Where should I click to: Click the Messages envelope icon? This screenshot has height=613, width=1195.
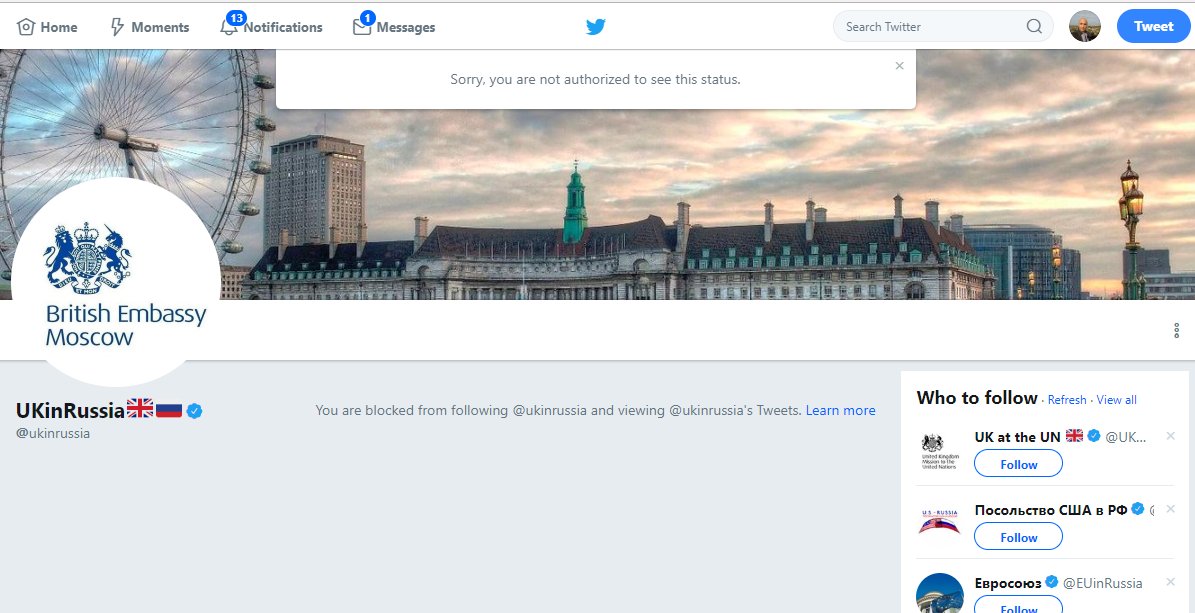tap(361, 27)
